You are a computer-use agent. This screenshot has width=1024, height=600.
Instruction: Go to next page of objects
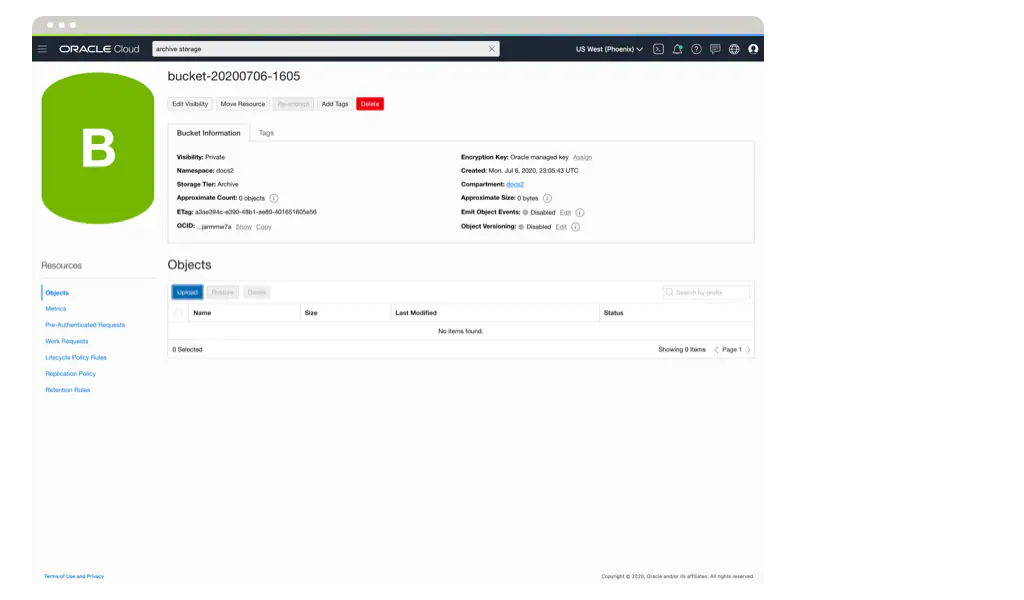pos(748,350)
